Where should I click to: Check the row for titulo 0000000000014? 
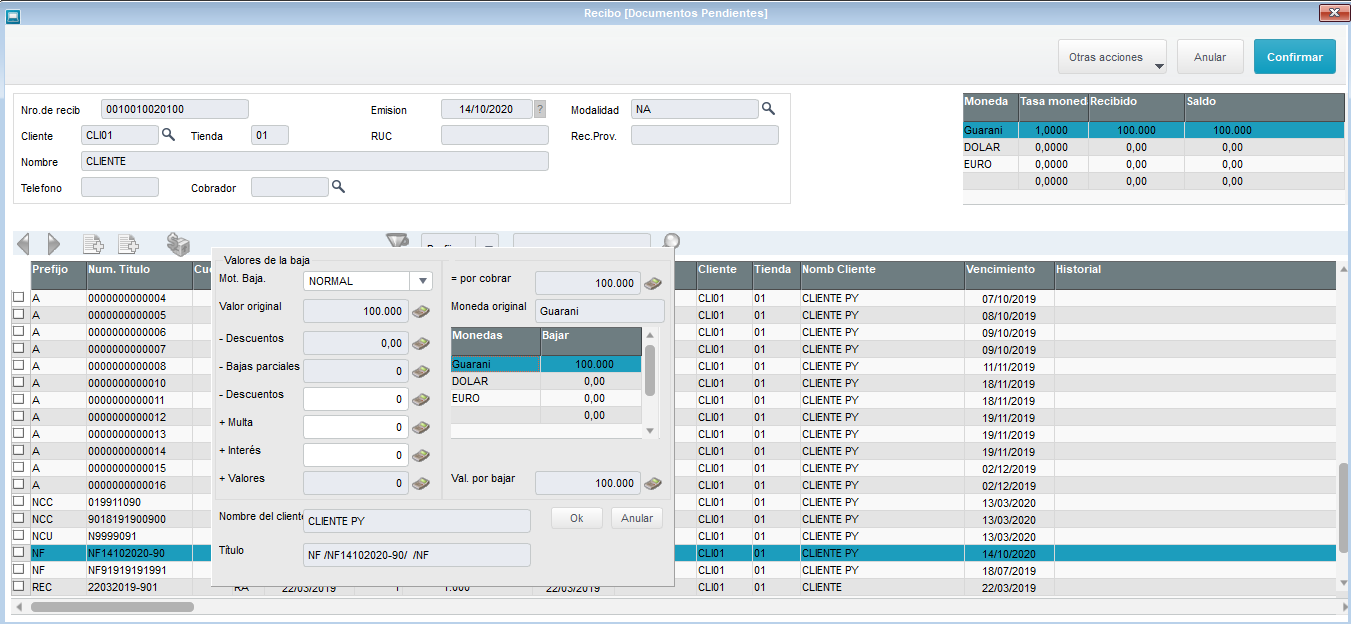click(18, 451)
